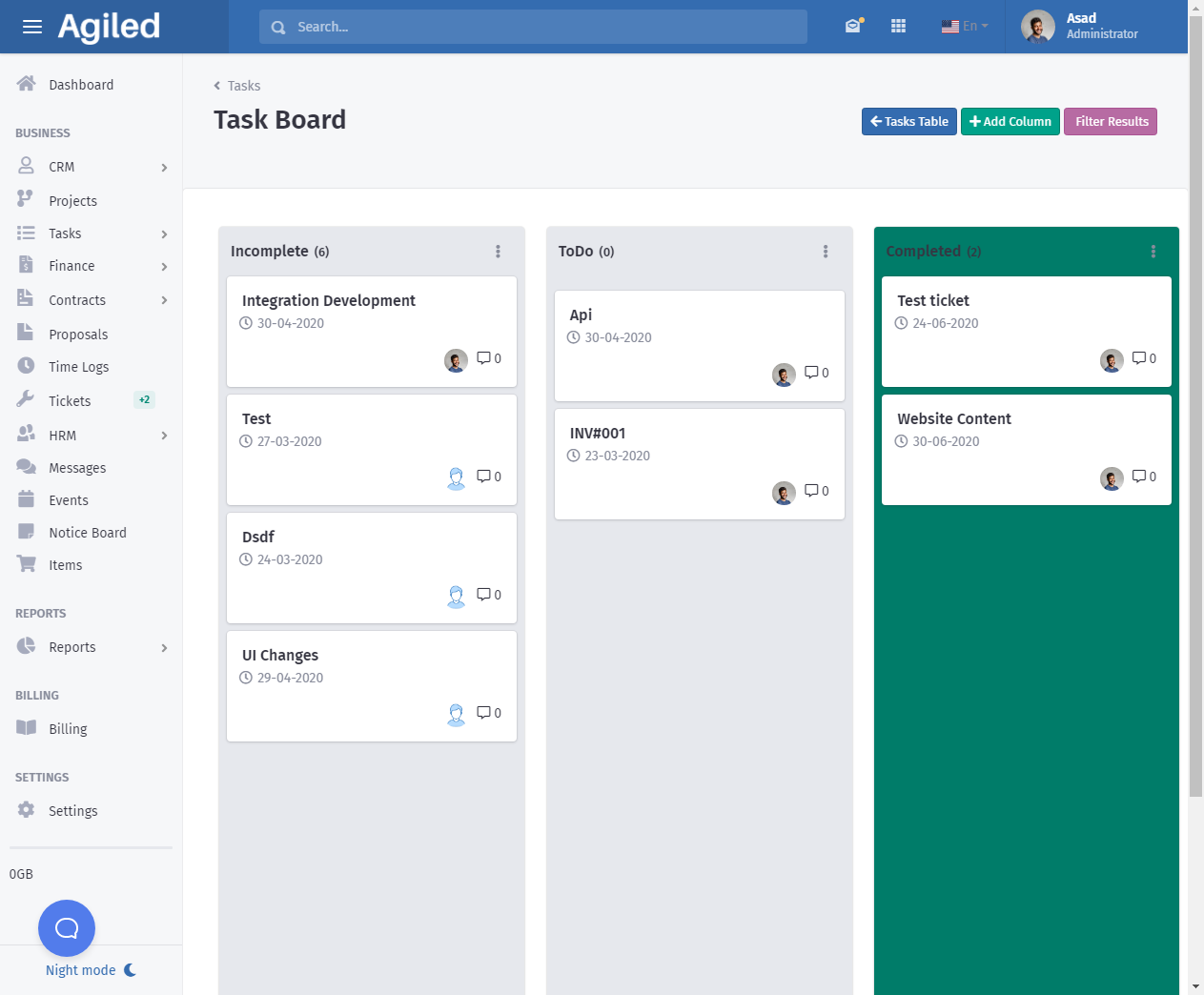Open Projects in the sidebar

[x=72, y=201]
